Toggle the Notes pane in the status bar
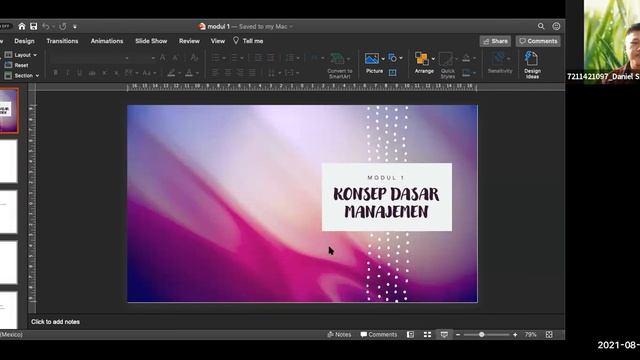 coord(339,335)
